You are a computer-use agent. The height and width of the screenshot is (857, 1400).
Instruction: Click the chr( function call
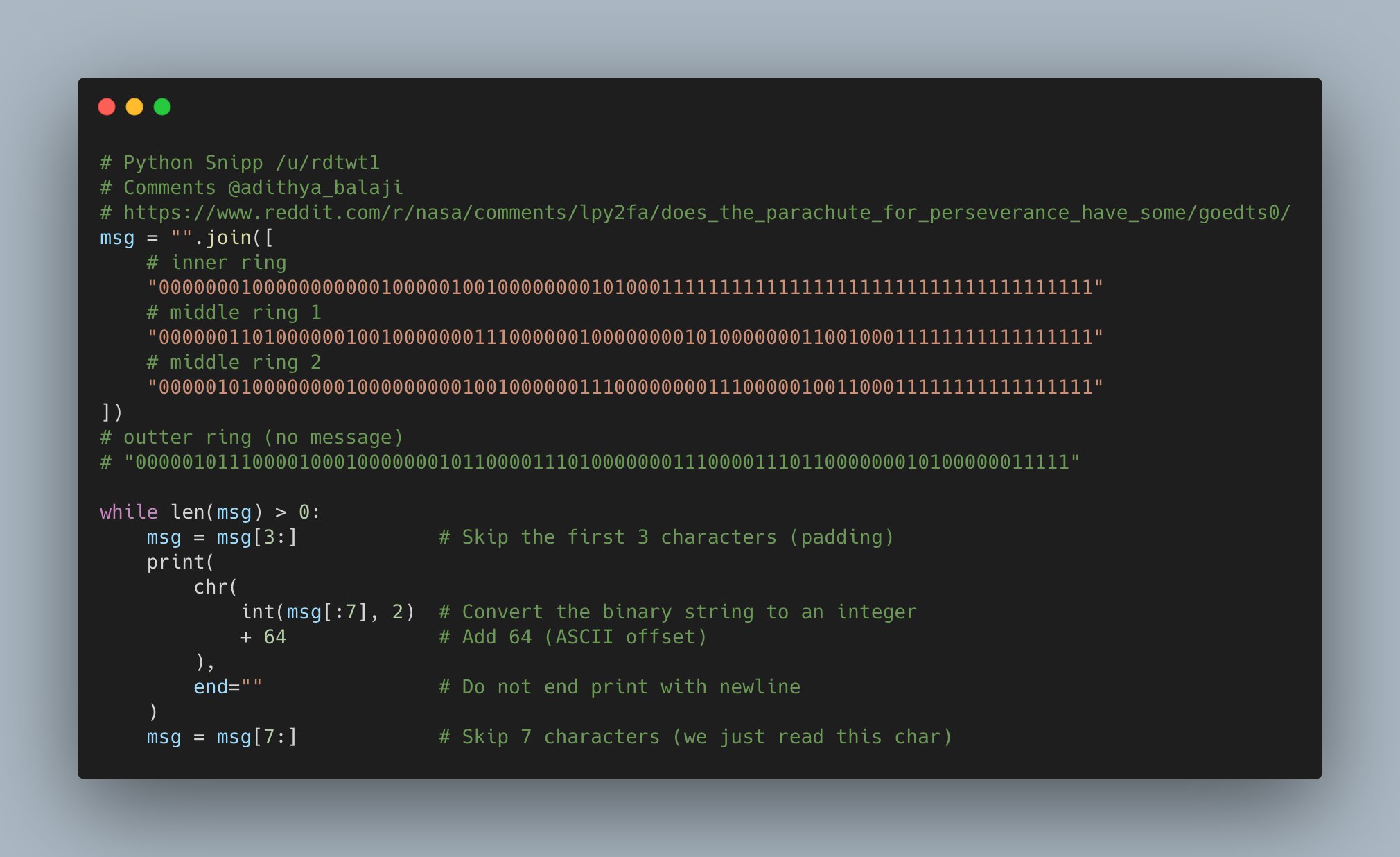tap(216, 587)
